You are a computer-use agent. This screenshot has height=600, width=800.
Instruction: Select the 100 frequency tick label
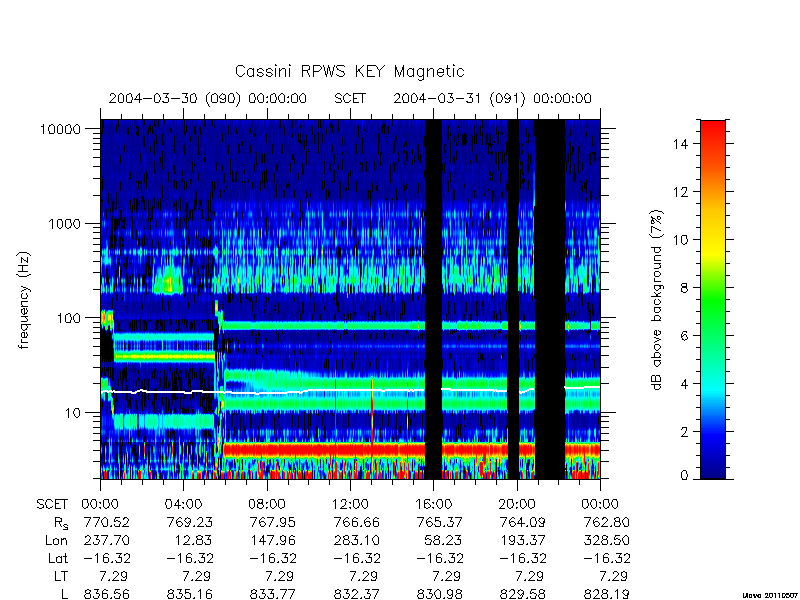pos(69,318)
